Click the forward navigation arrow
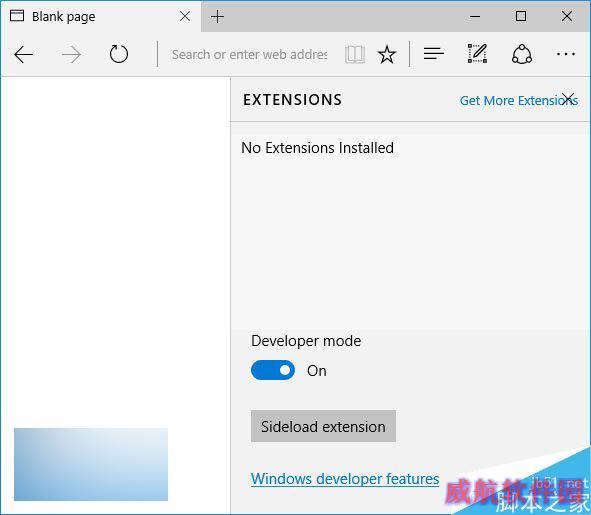This screenshot has height=515, width=591. tap(71, 55)
